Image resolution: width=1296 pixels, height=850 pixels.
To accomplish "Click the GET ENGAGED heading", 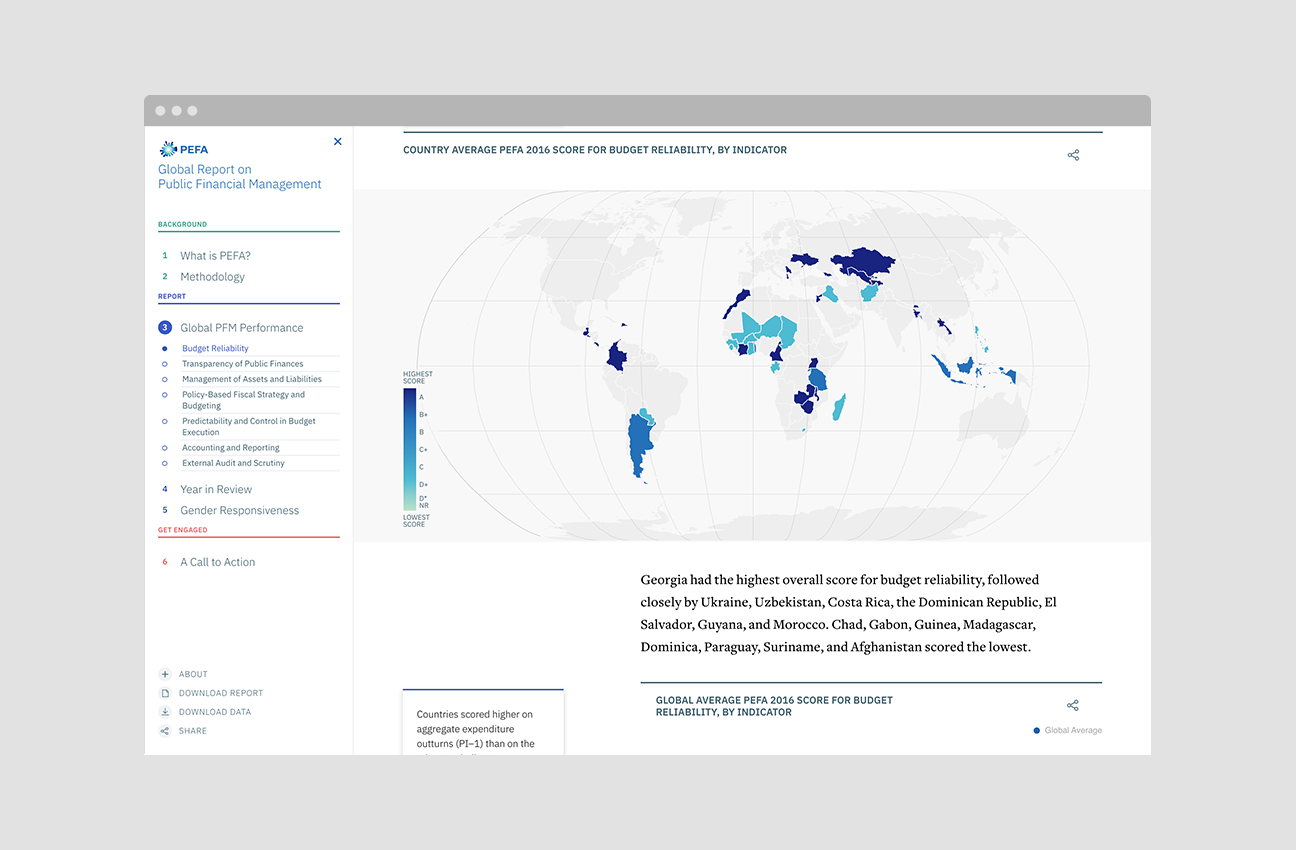I will point(183,530).
